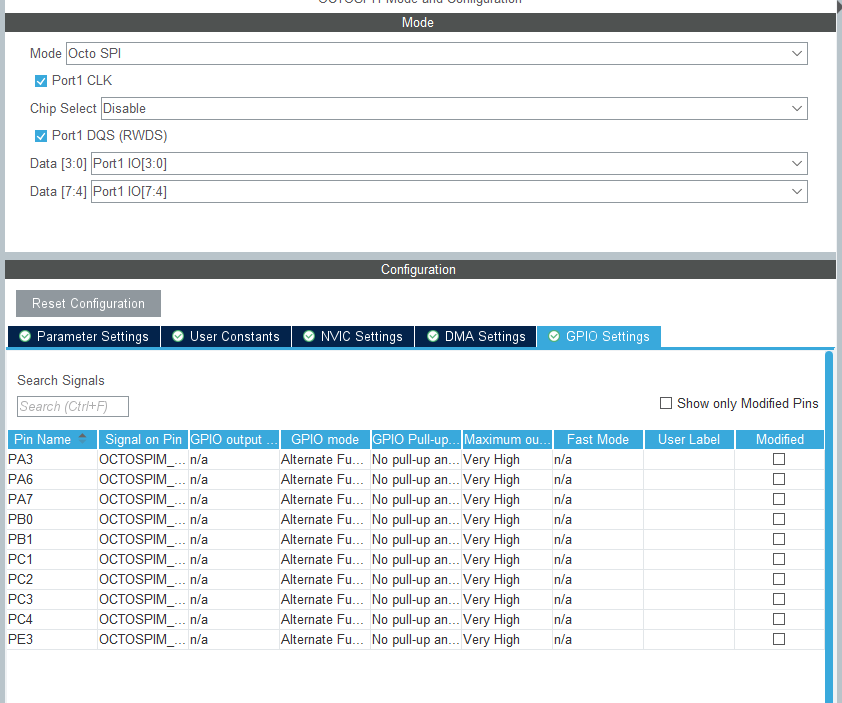This screenshot has width=842, height=703.
Task: Sort by the GPIO Pull-up column header
Action: click(416, 439)
